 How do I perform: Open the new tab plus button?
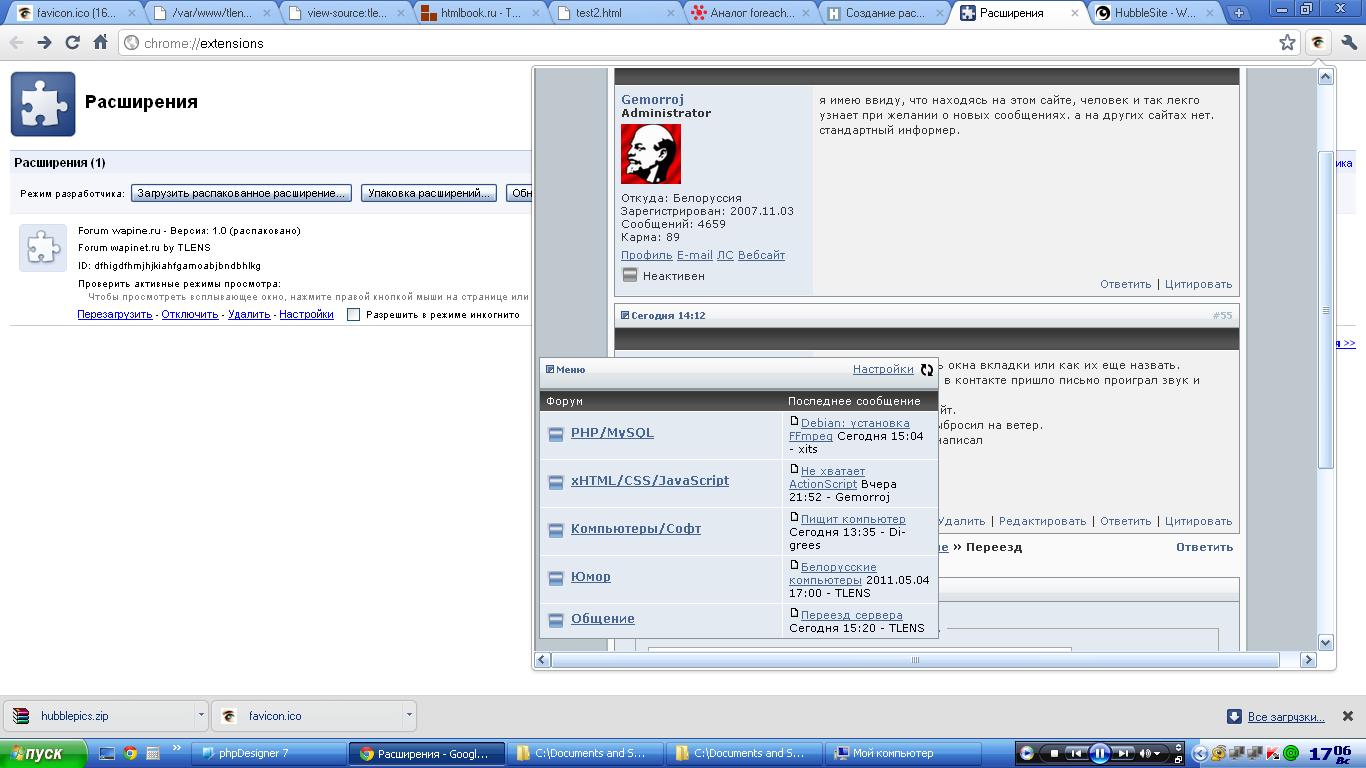click(x=1238, y=13)
